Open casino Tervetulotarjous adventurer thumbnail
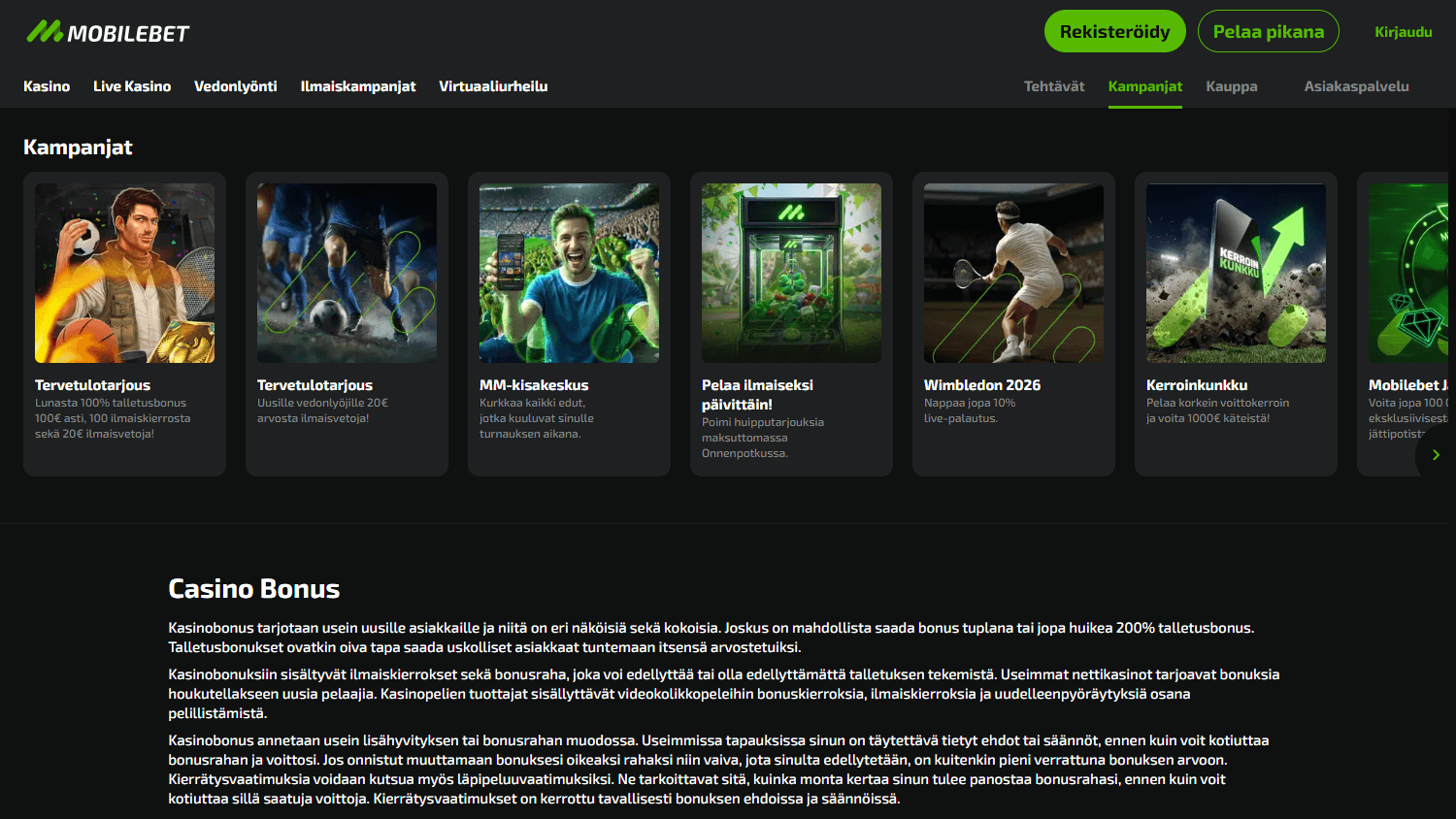1456x819 pixels. (124, 273)
